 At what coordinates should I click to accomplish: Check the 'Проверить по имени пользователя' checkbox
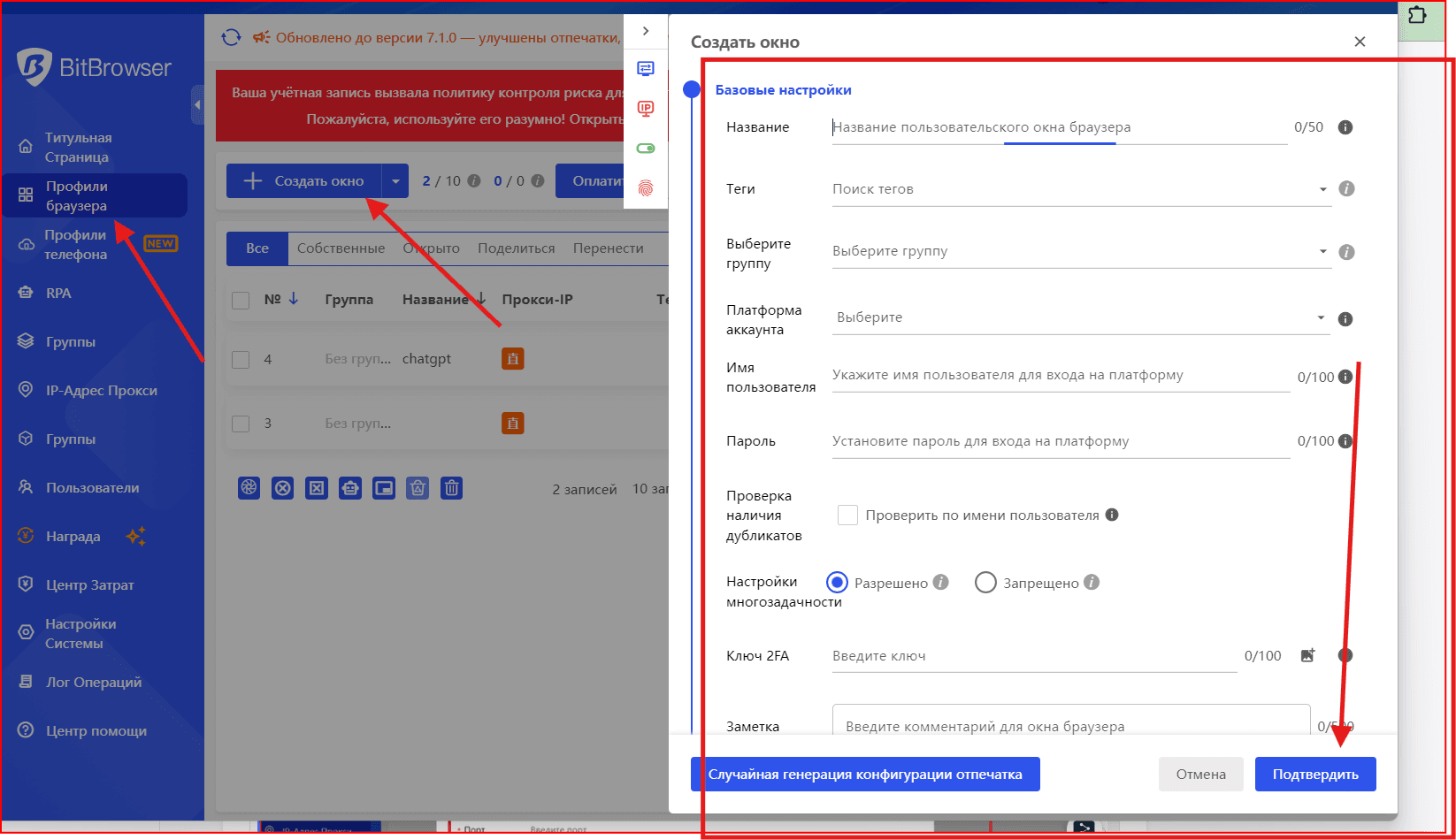tap(847, 515)
